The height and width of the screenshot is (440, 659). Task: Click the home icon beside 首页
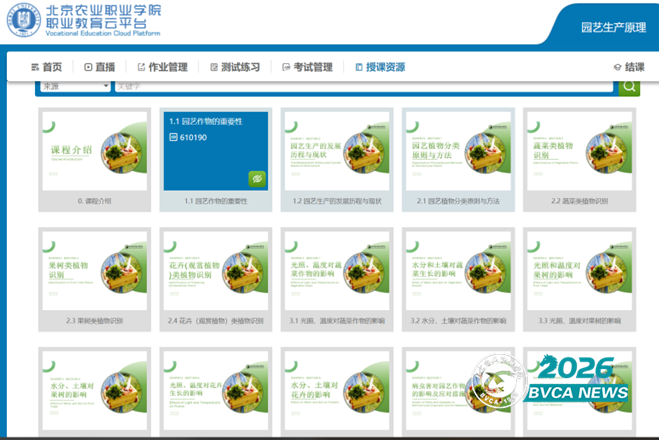pos(33,67)
